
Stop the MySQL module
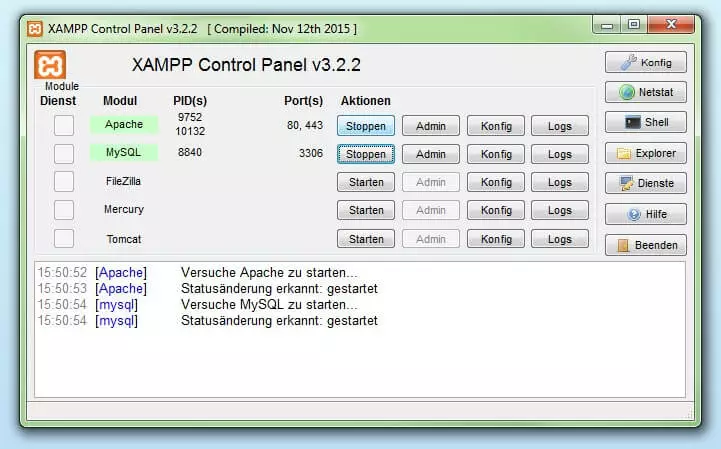[366, 154]
